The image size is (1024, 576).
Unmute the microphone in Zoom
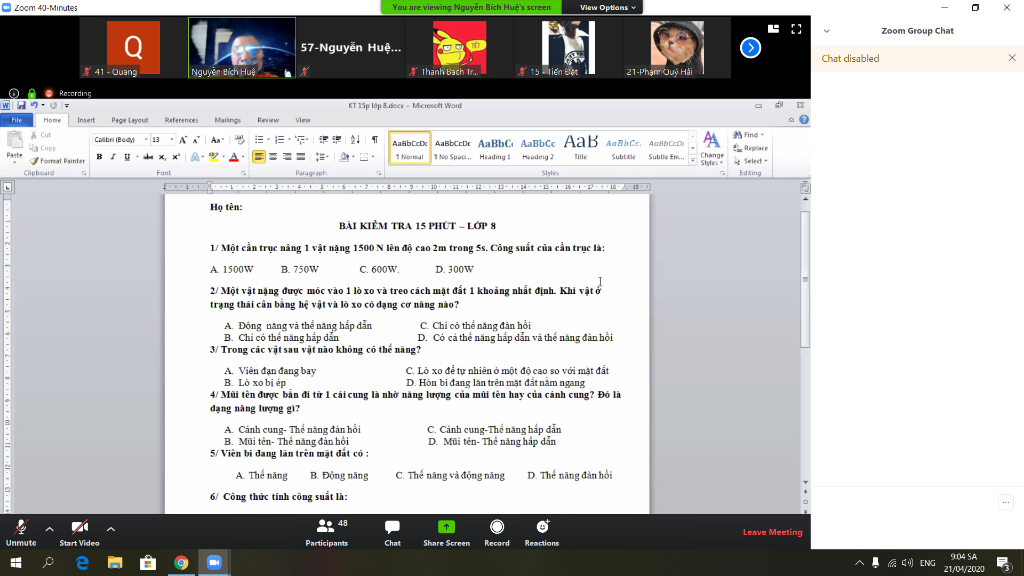click(21, 533)
